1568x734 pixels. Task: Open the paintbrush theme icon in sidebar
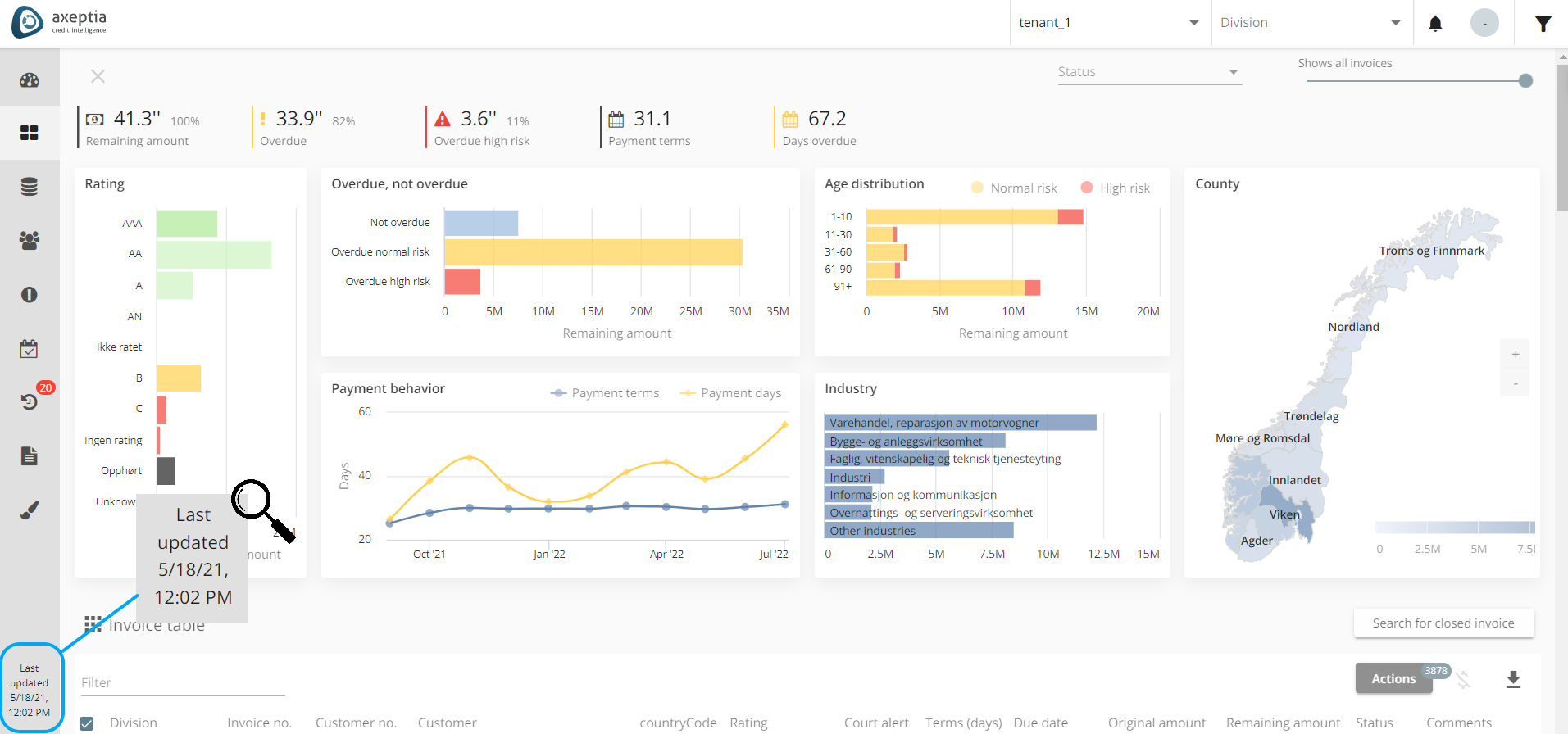pyautogui.click(x=30, y=510)
